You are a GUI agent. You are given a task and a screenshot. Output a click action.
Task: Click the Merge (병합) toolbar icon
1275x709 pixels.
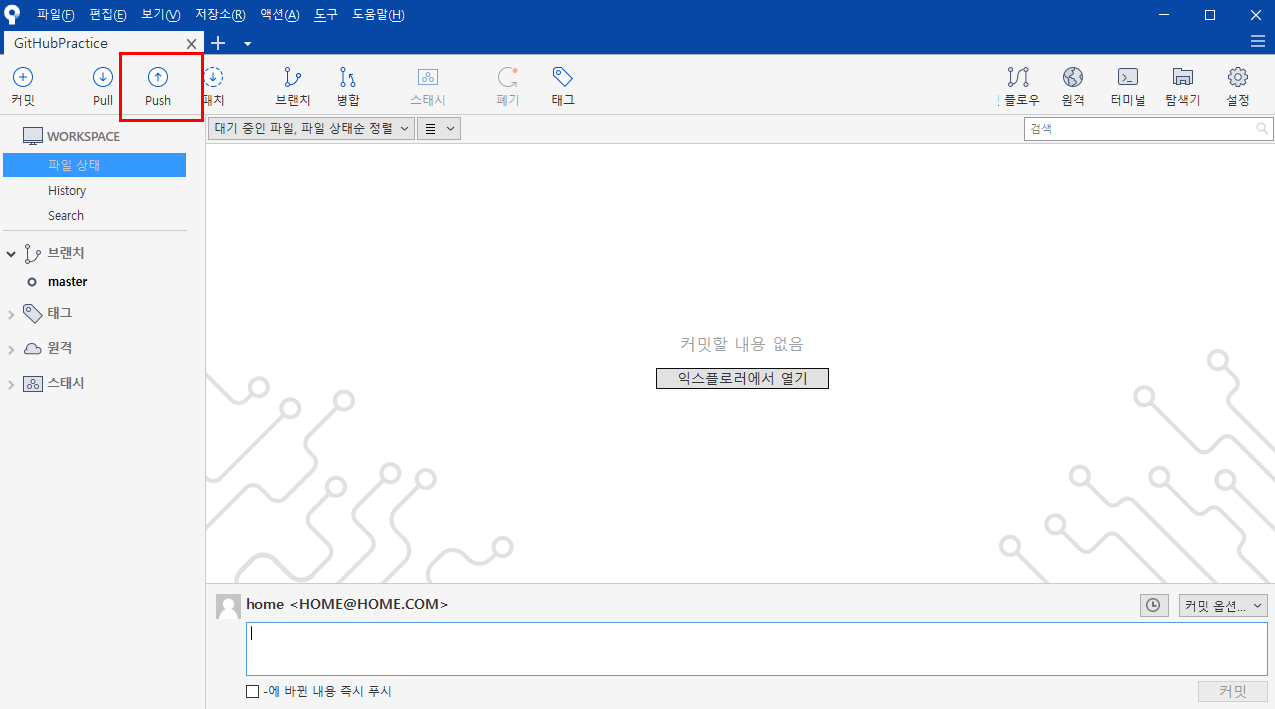pos(348,77)
